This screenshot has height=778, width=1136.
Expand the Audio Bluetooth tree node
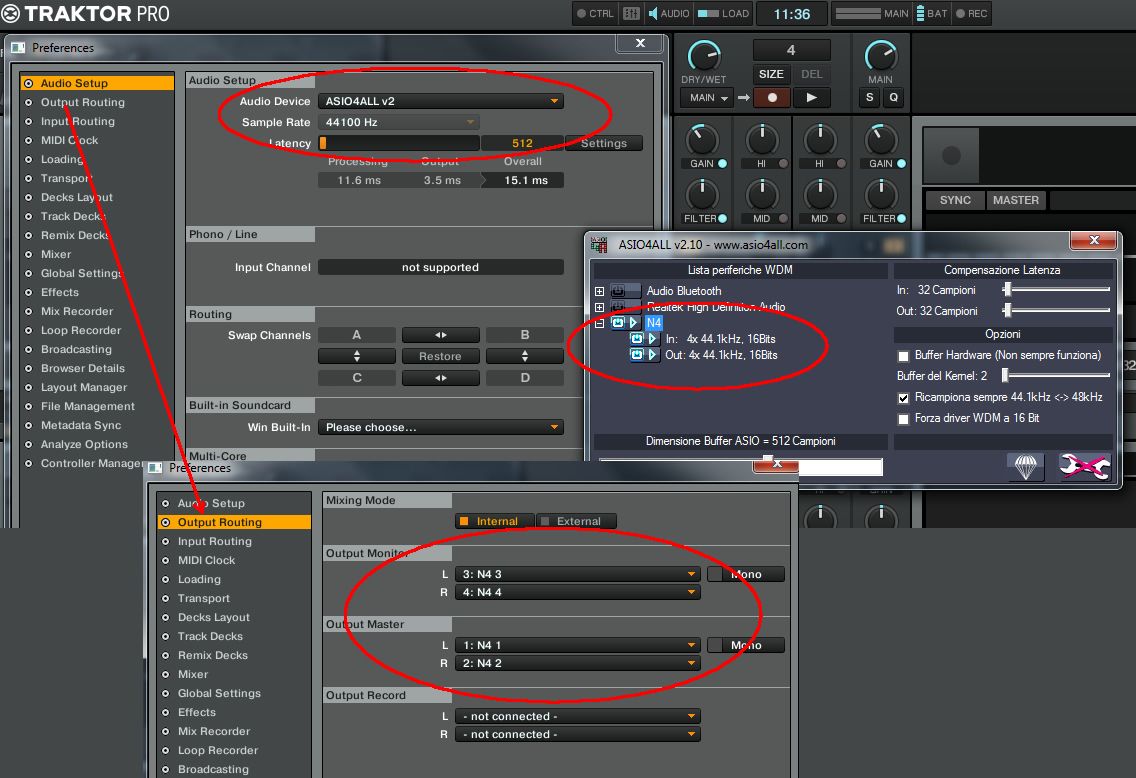(x=599, y=291)
